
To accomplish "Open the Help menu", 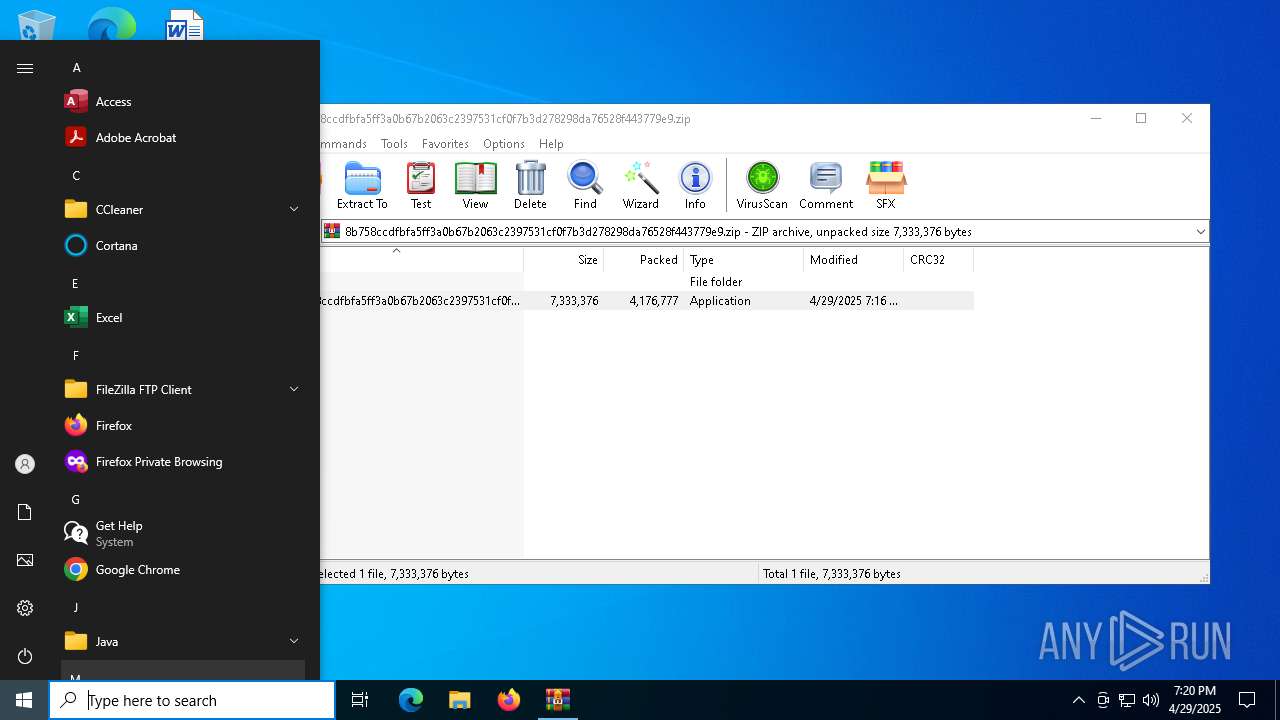I will coord(551,144).
